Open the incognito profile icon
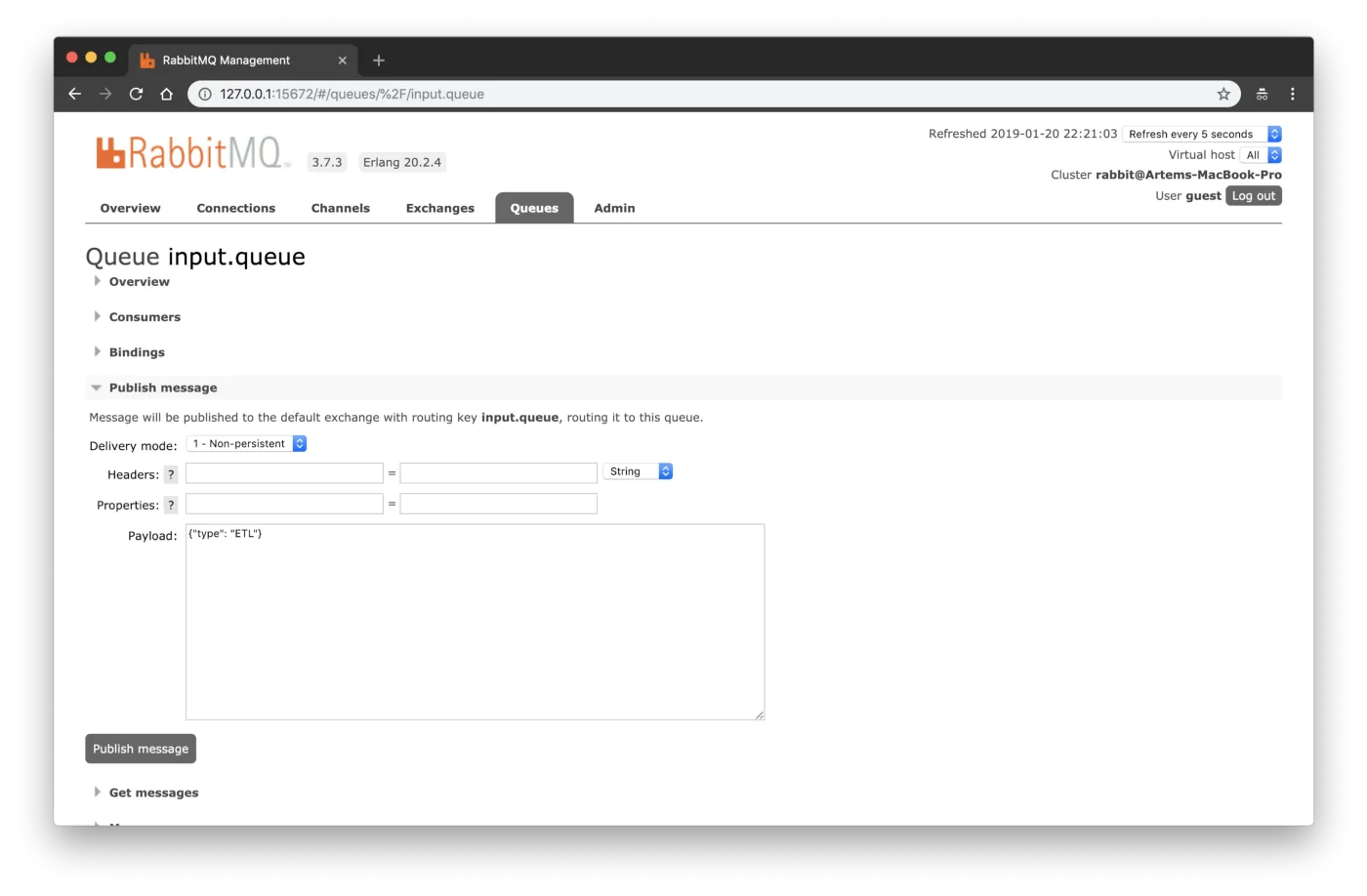Screen dimensions: 1367x896 (1262, 94)
